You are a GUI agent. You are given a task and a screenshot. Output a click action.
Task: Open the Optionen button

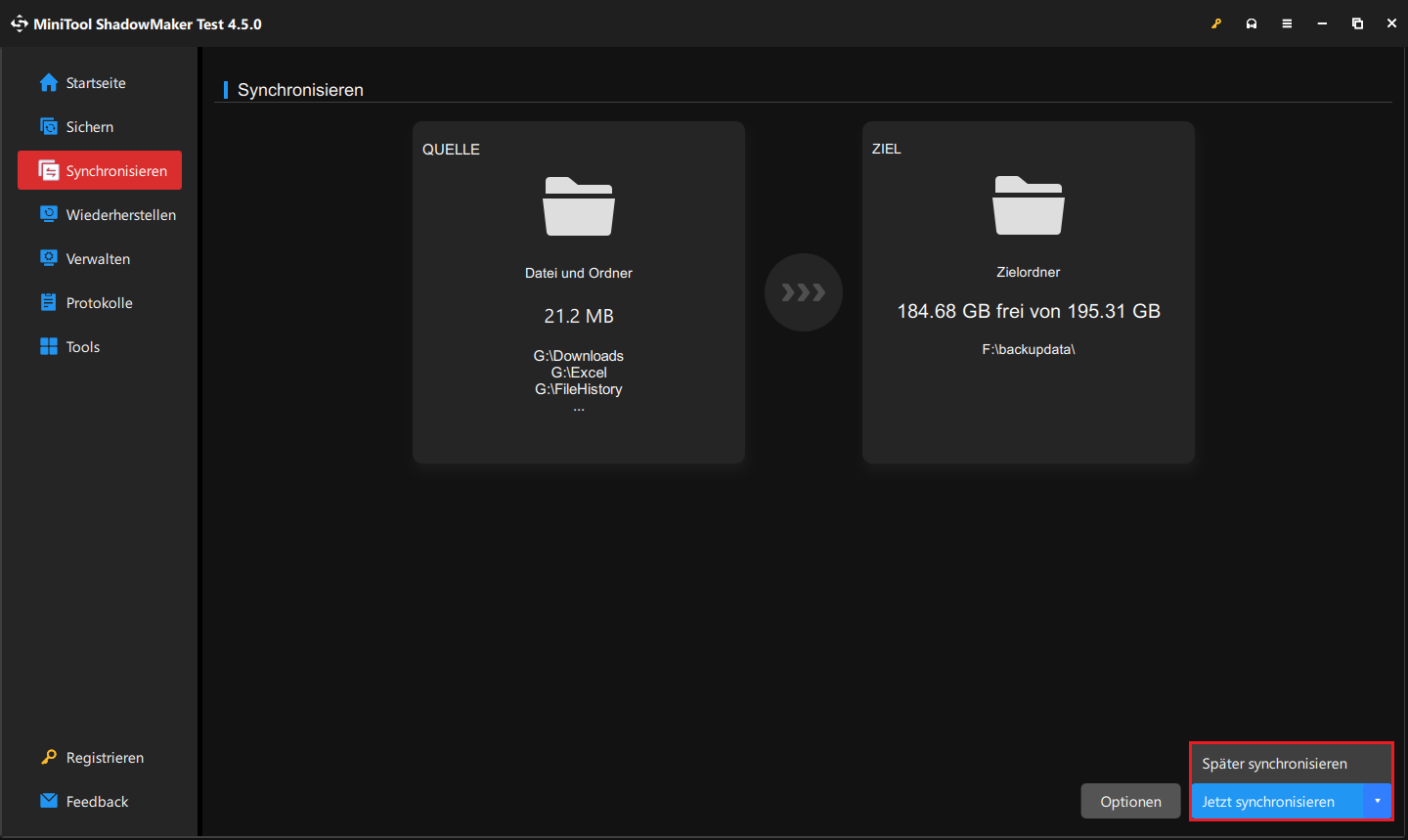pos(1131,801)
